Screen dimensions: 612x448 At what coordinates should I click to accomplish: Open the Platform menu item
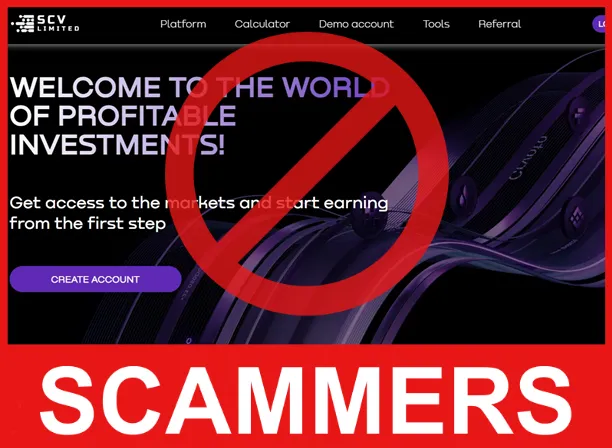183,24
